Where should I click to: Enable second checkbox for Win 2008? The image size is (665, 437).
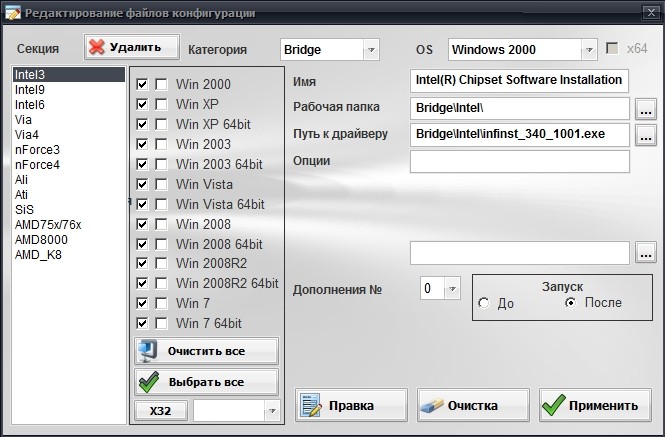click(161, 224)
